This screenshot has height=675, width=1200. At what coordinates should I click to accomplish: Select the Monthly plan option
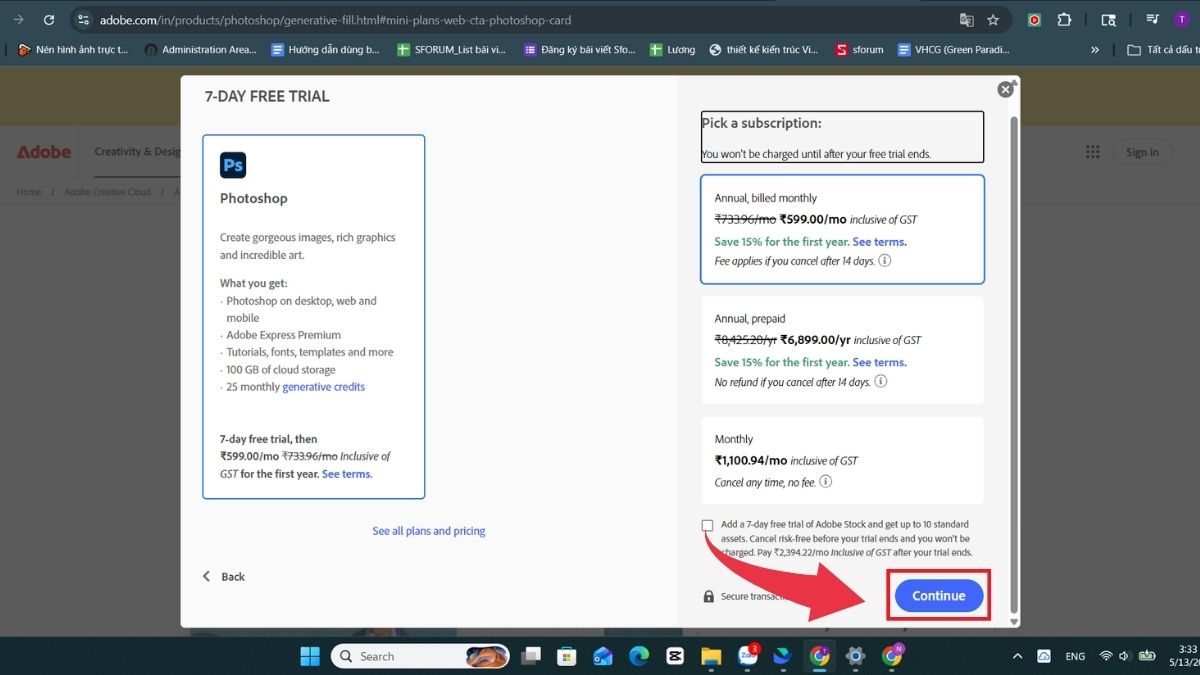click(843, 460)
